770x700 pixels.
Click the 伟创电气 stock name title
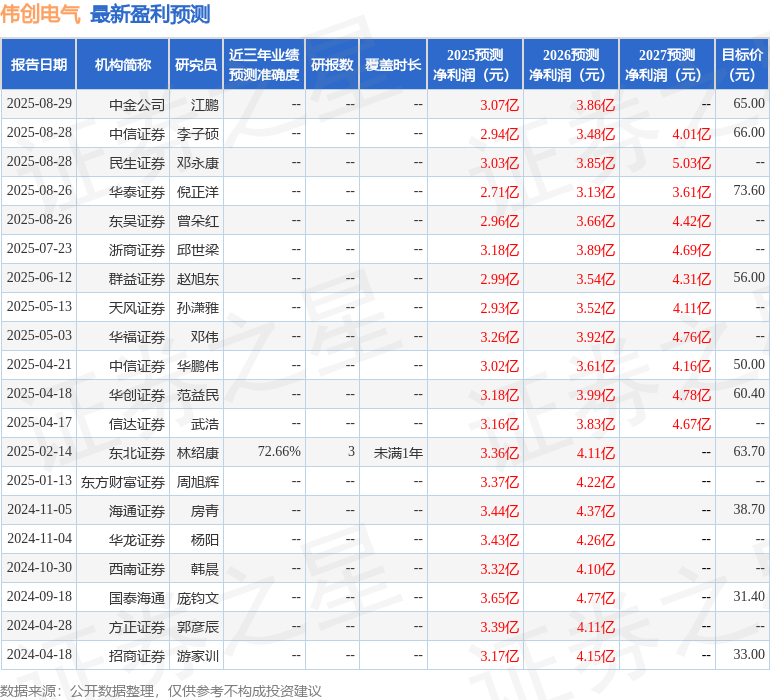click(41, 14)
